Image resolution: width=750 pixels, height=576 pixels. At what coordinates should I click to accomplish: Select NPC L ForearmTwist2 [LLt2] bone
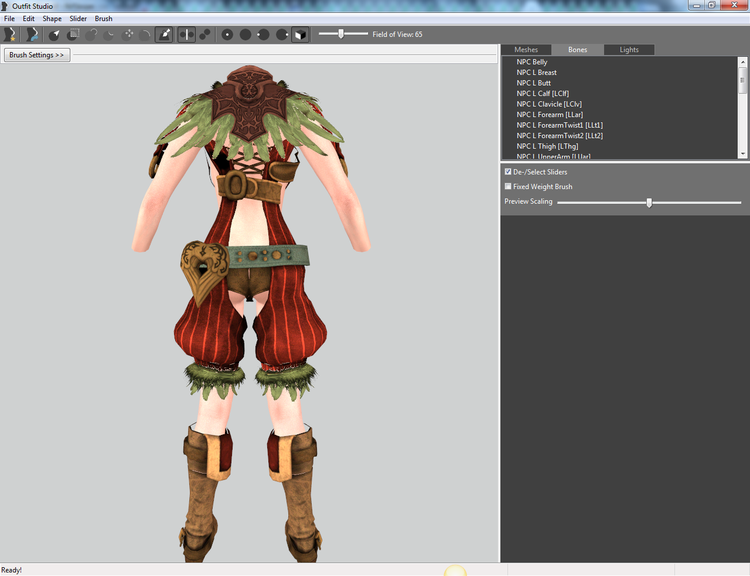point(560,136)
